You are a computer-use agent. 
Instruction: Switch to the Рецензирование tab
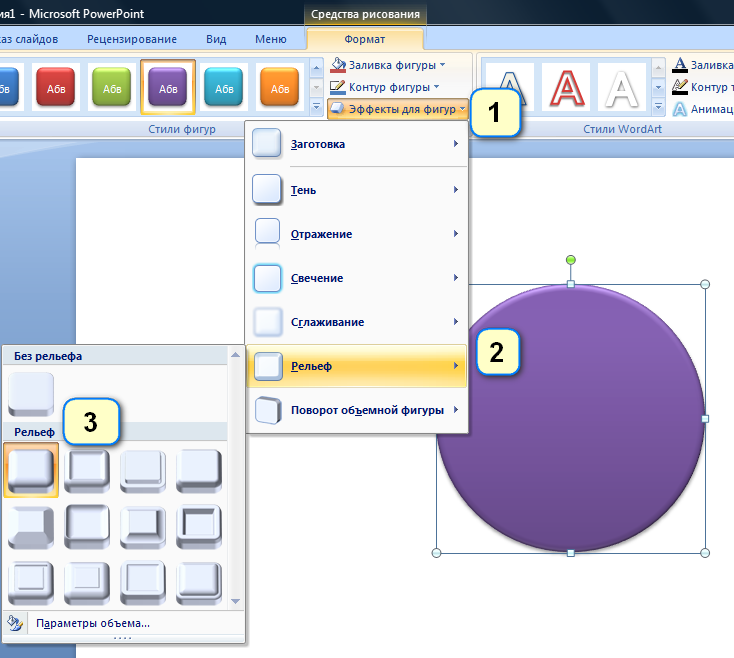tap(132, 39)
